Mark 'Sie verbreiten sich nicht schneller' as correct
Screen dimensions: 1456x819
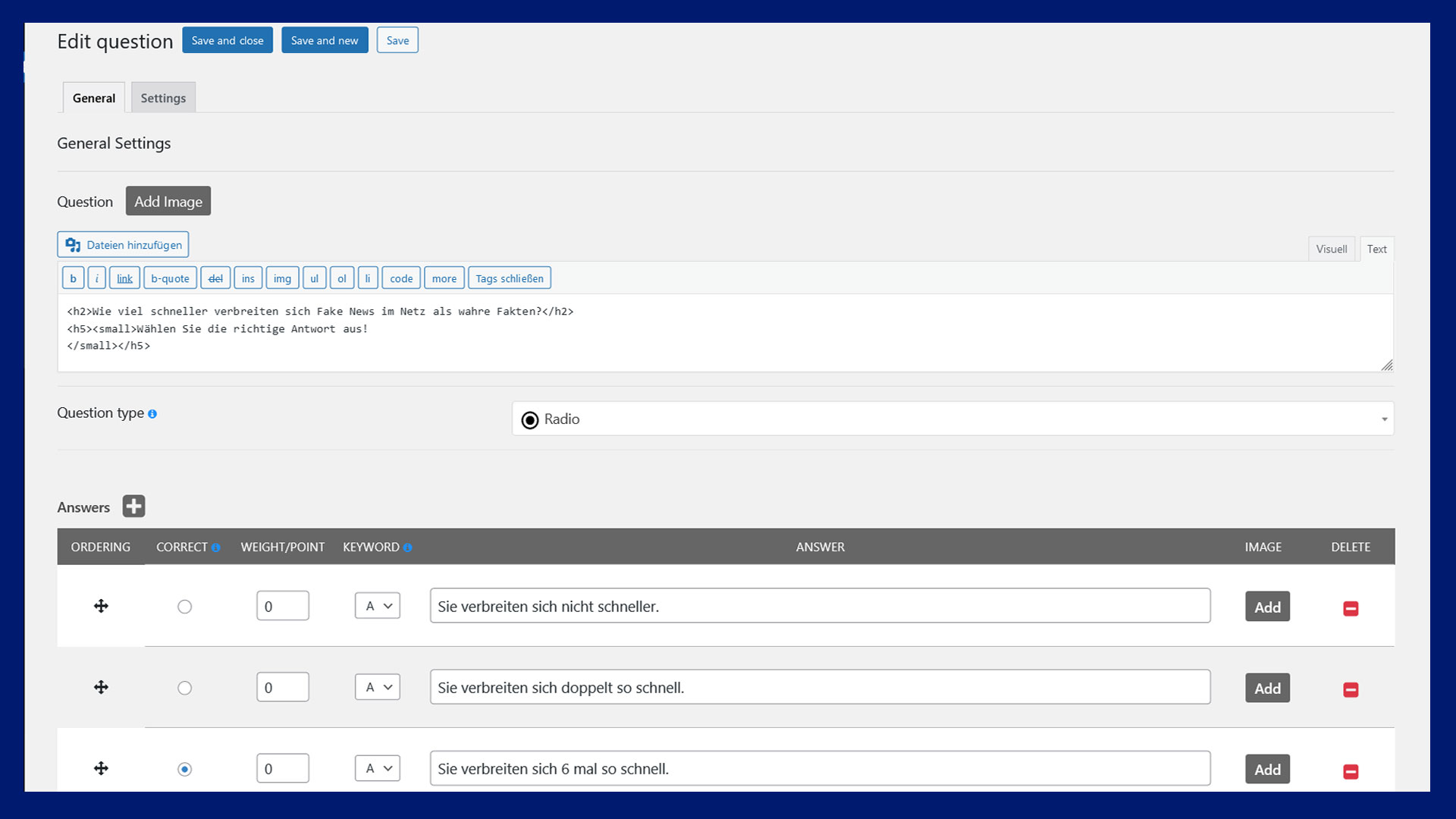pos(184,607)
